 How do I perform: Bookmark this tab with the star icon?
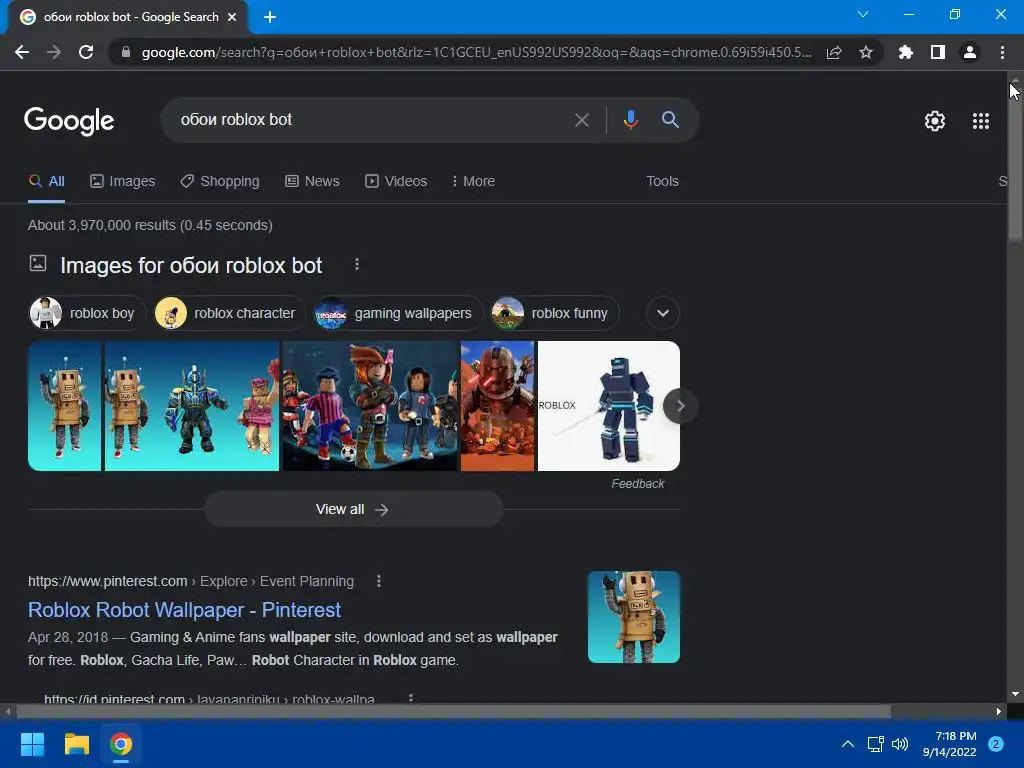point(866,52)
